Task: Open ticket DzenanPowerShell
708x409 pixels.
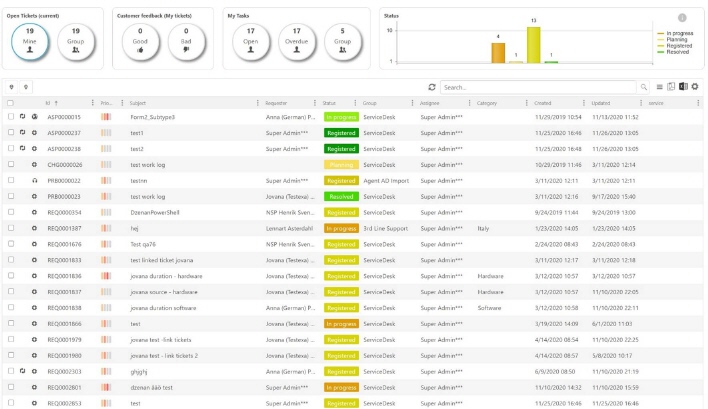Action: click(x=155, y=212)
